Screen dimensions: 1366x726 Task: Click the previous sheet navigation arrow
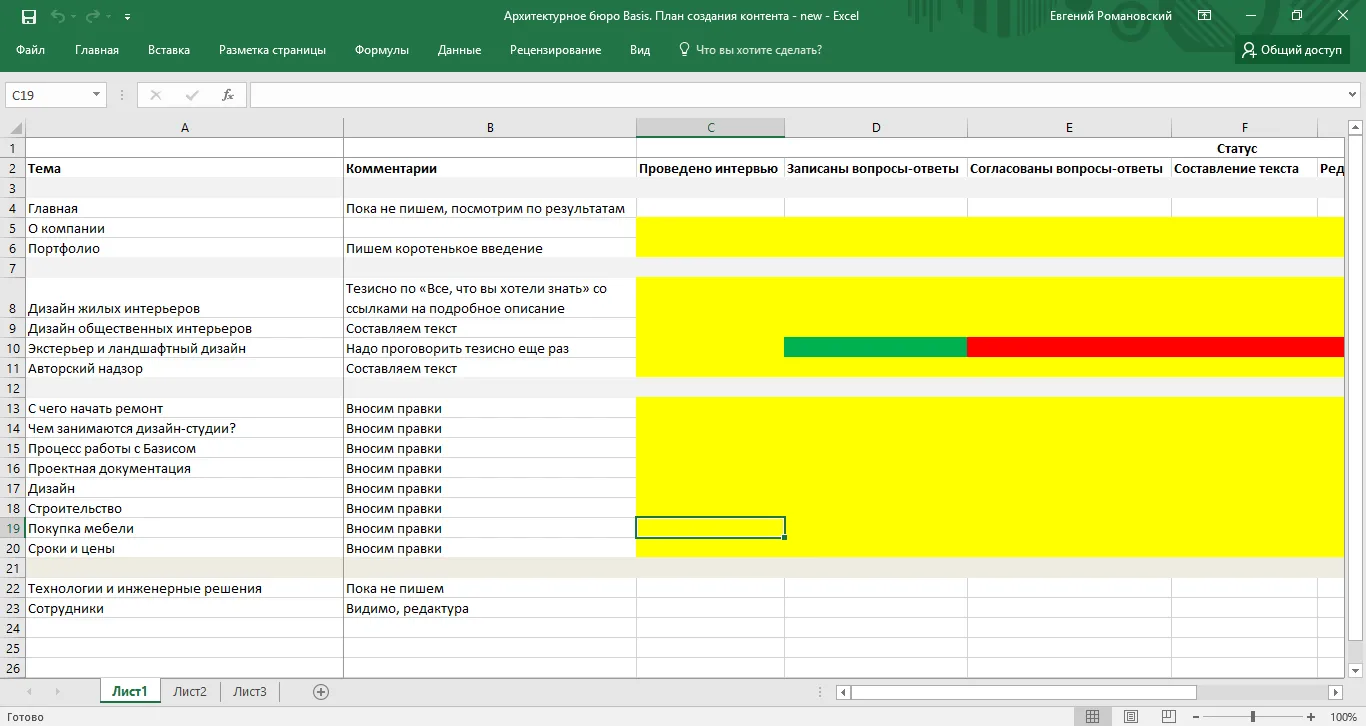[28, 691]
